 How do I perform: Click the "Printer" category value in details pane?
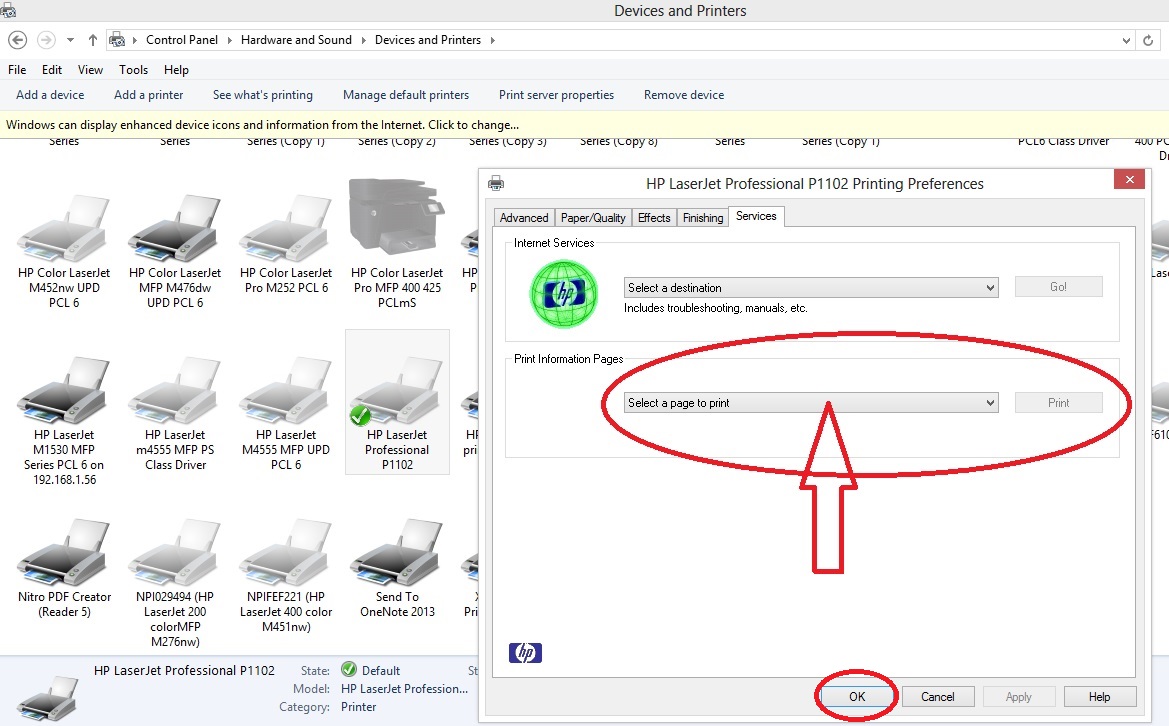coord(359,707)
